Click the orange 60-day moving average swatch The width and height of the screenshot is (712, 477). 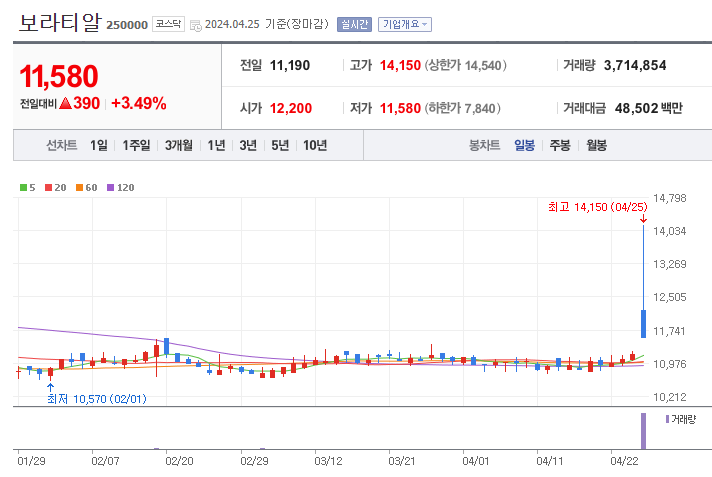coord(79,188)
